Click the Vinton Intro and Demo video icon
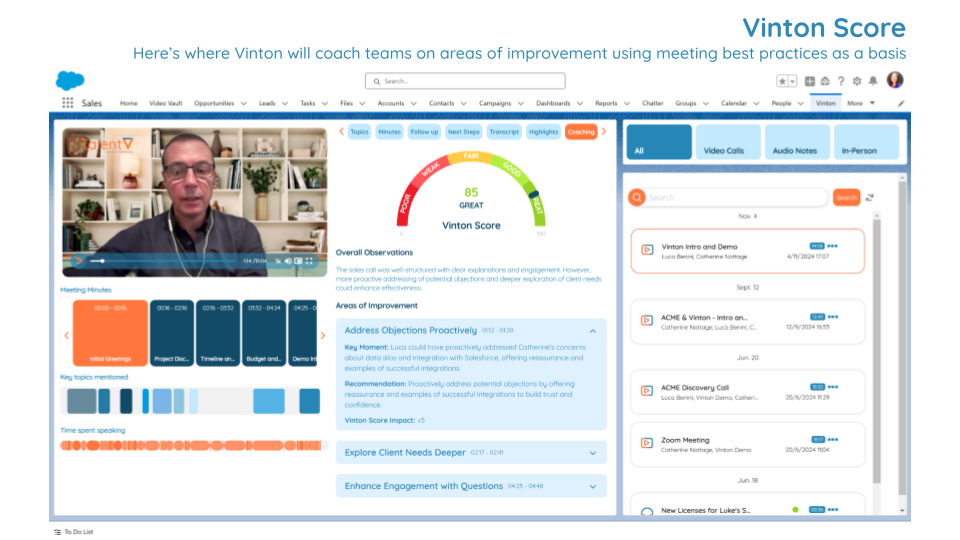960x540 pixels. pyautogui.click(x=647, y=250)
